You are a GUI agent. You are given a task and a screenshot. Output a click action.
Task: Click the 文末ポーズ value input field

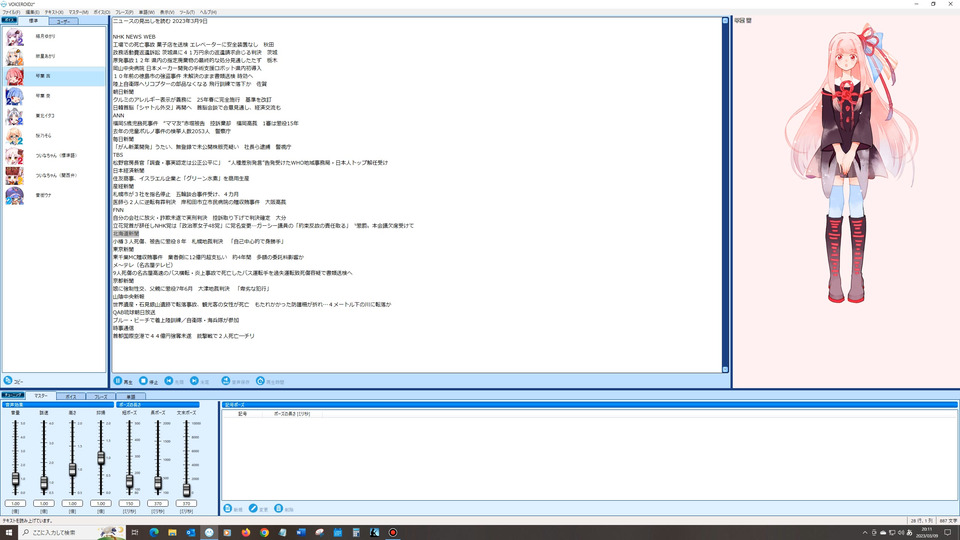click(186, 503)
